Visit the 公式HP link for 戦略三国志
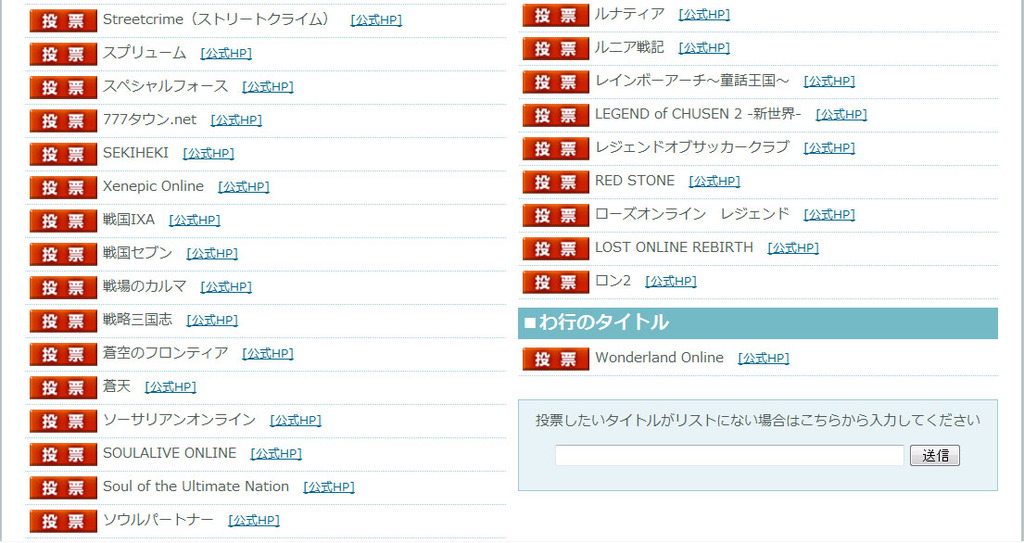Viewport: 1024px width, 543px height. coord(212,321)
